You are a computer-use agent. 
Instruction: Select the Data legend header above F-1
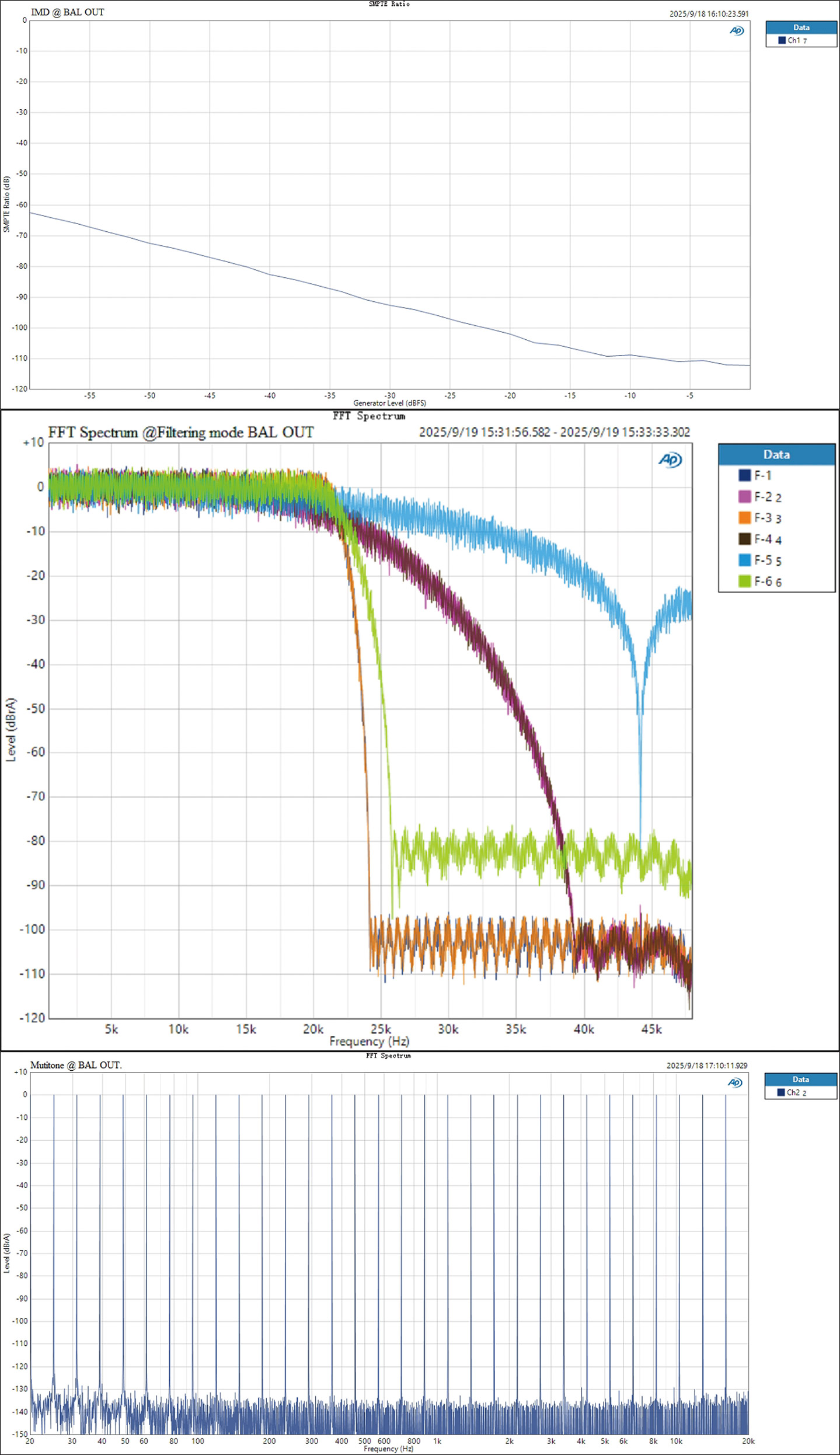point(776,454)
